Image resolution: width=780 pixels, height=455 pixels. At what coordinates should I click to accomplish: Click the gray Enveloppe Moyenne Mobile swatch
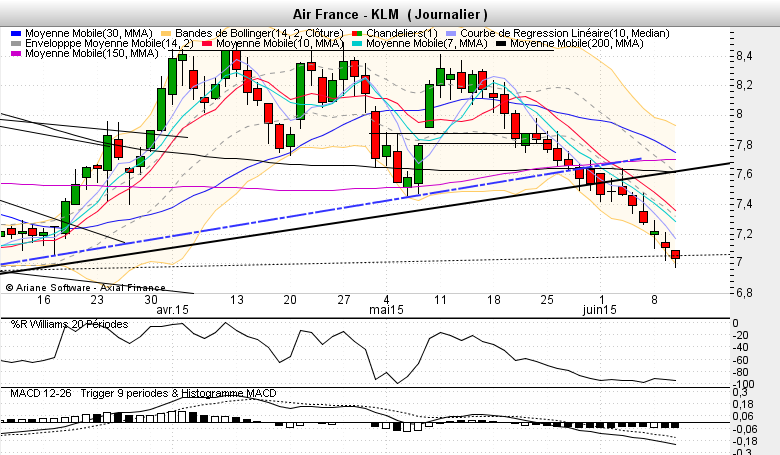pos(16,43)
